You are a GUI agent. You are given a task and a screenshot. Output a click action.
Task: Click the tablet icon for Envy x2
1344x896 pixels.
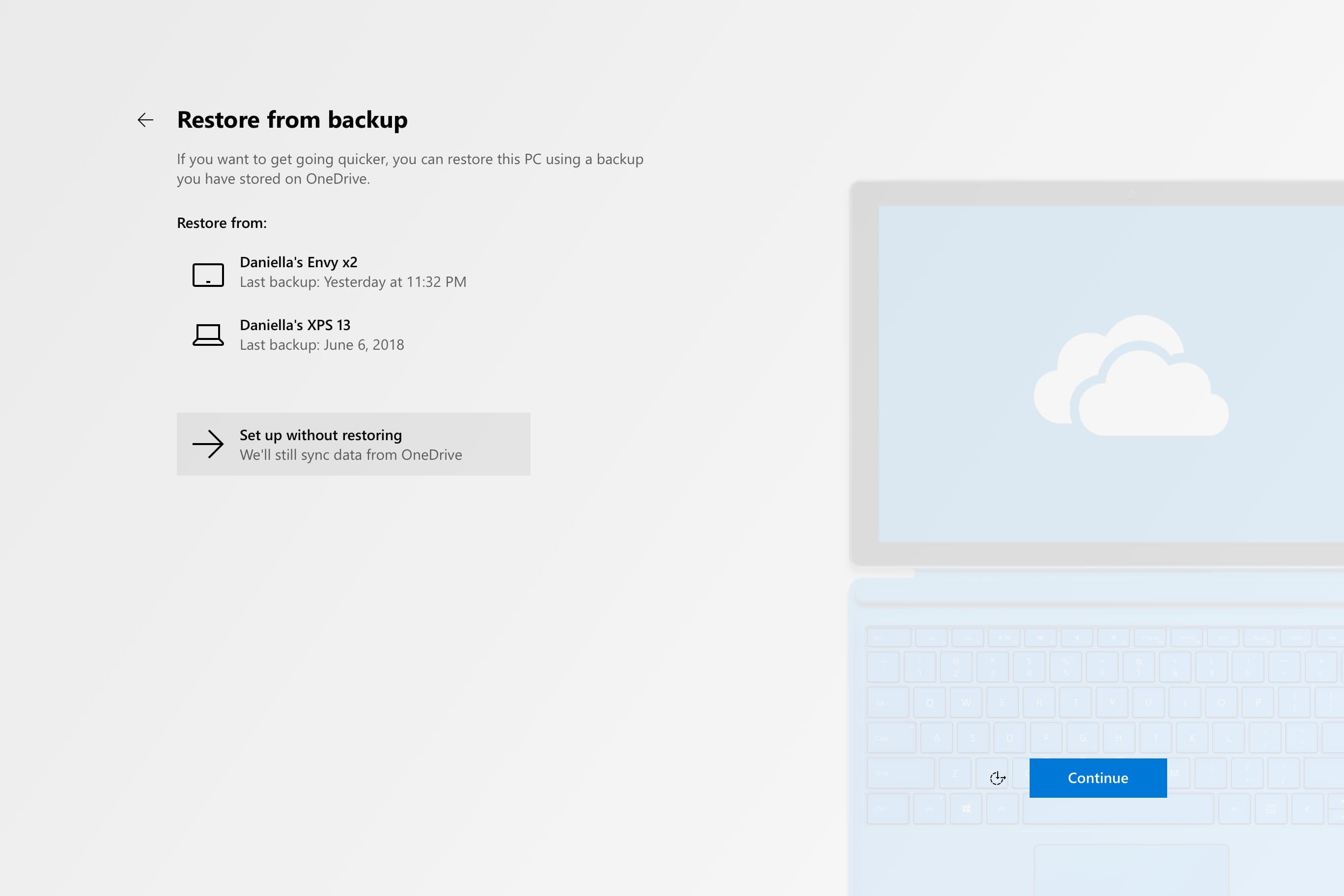[208, 275]
